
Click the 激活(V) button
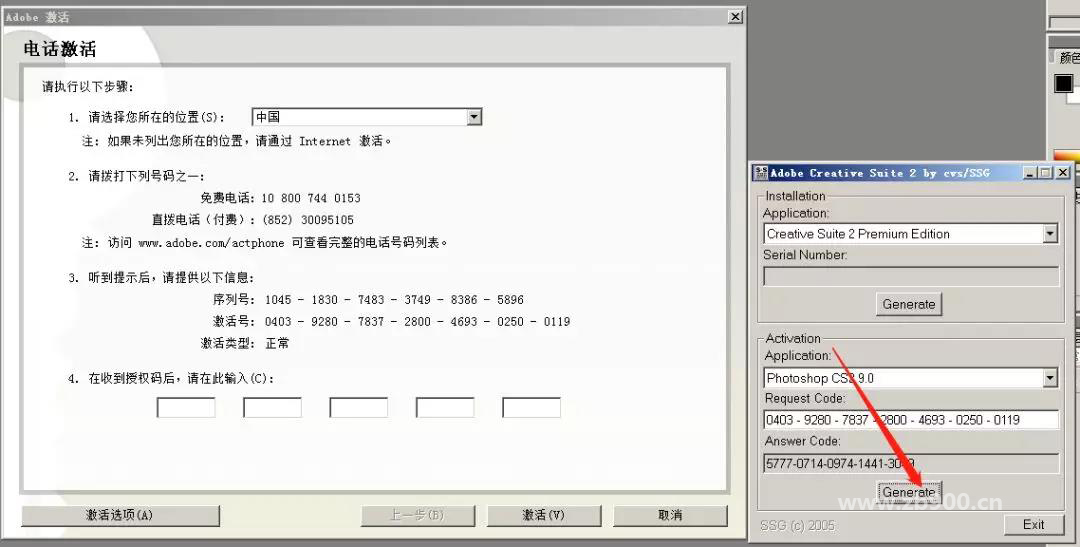544,515
